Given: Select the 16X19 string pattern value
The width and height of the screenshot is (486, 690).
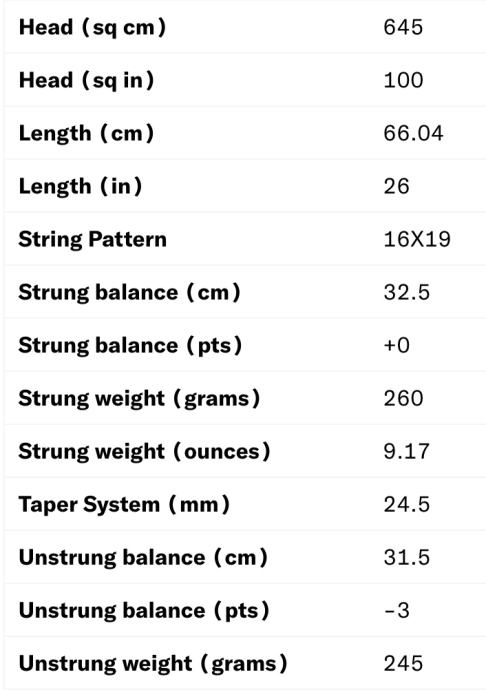Looking at the screenshot, I should pos(417,240).
